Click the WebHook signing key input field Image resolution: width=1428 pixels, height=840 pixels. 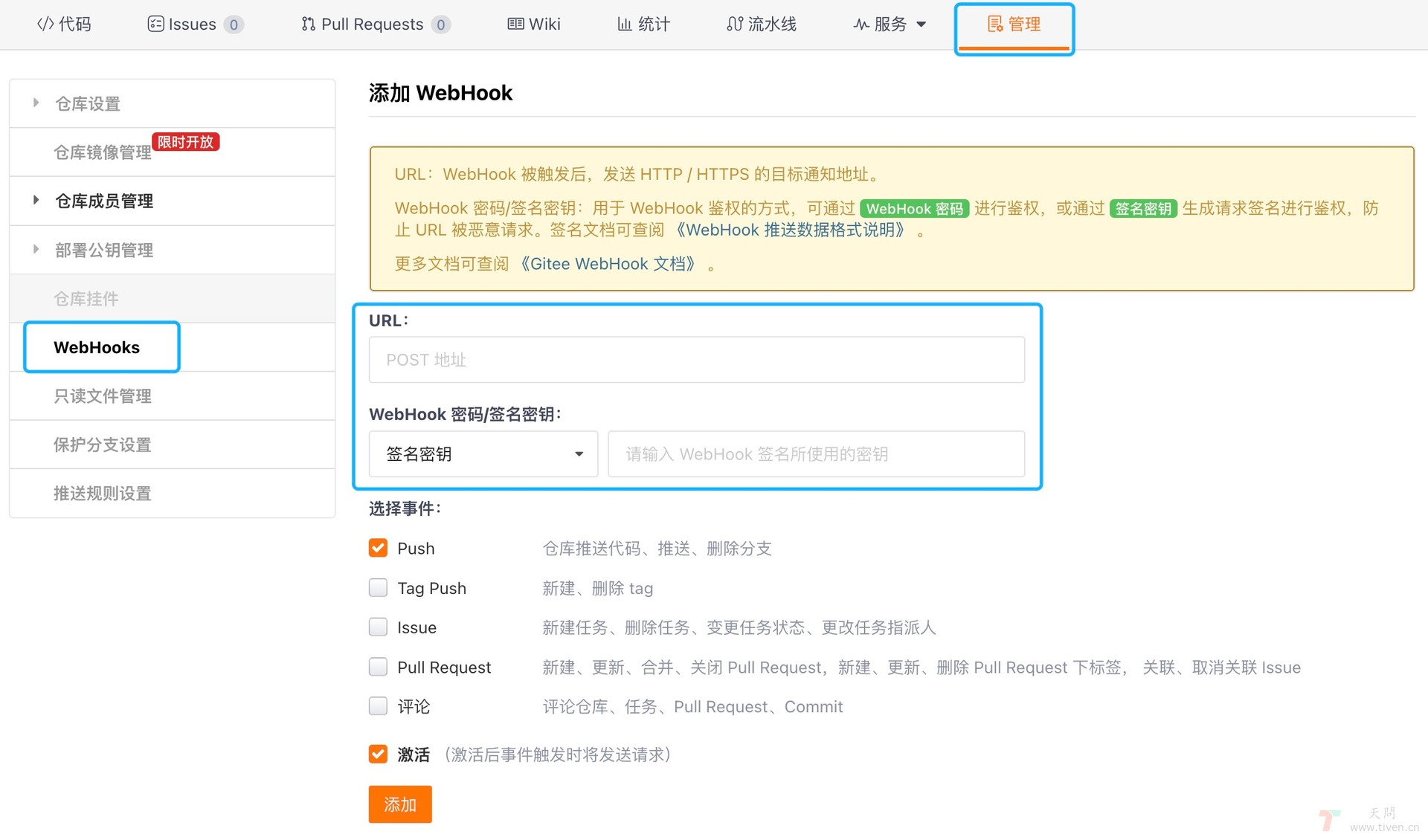816,453
